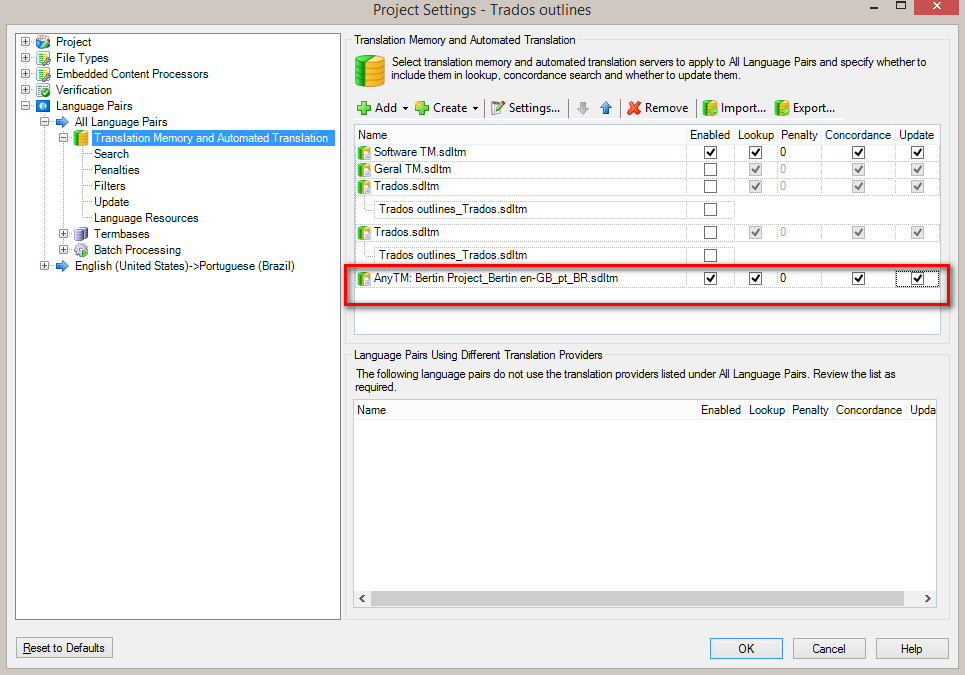Viewport: 965px width, 675px height.
Task: Click first Trados.sdltm row name
Action: [406, 186]
